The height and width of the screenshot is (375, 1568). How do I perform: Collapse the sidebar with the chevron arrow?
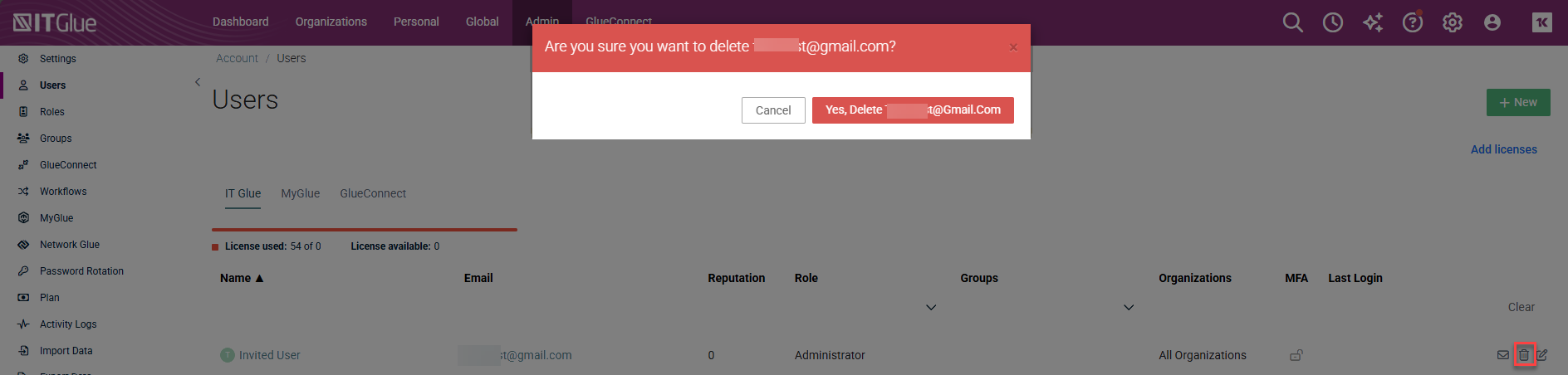(198, 82)
